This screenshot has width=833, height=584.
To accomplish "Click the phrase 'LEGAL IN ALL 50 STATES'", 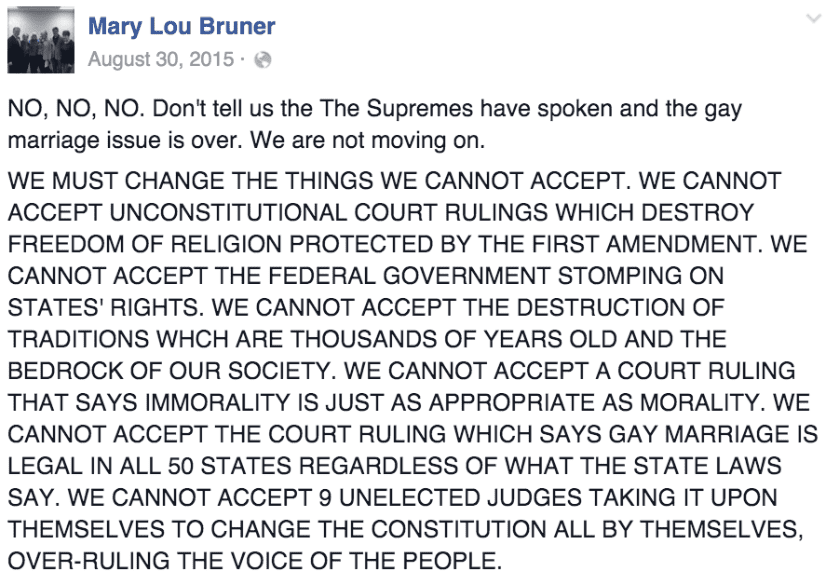I will pos(150,466).
